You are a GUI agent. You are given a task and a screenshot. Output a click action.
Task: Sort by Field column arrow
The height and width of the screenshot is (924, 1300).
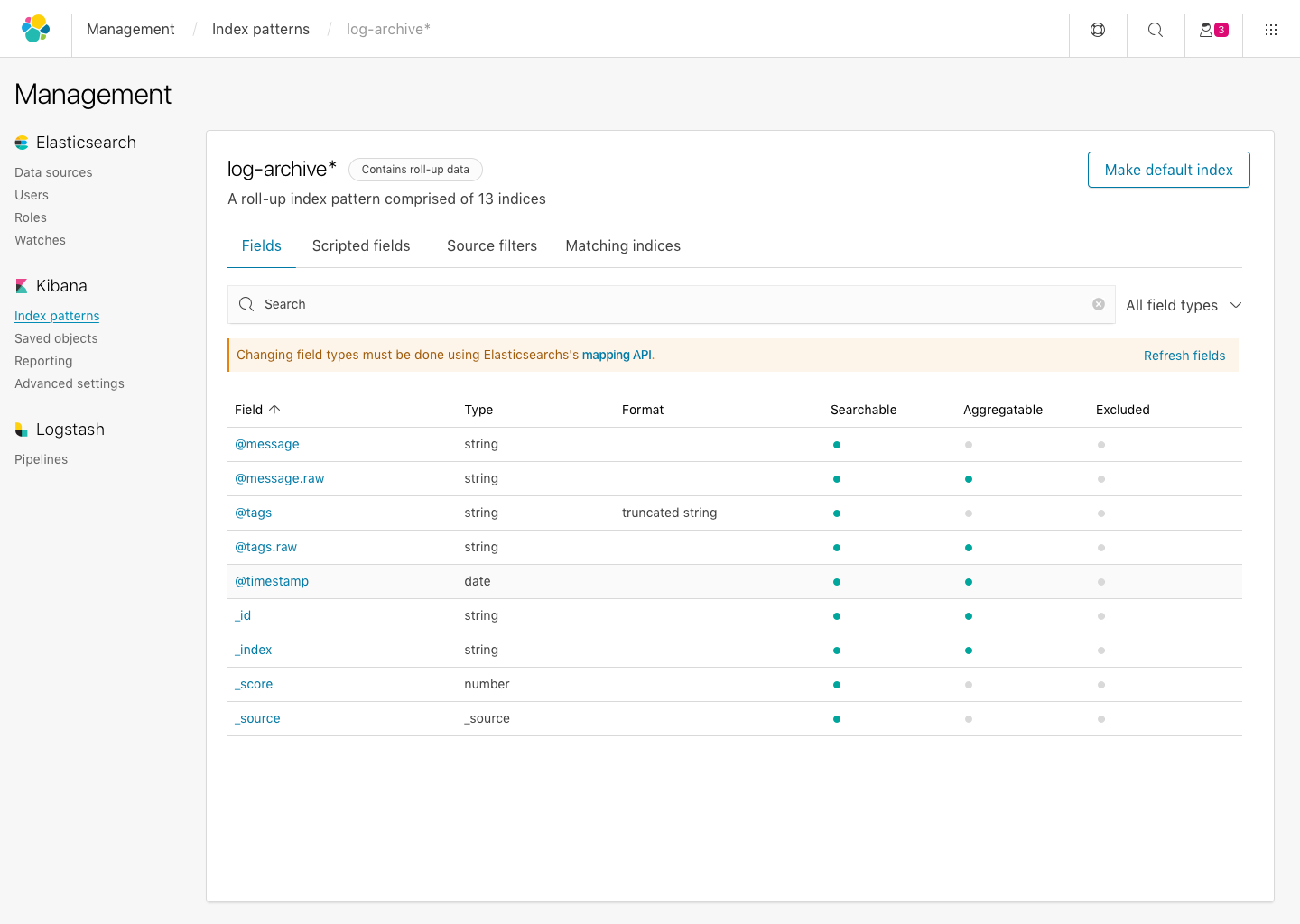coord(274,410)
